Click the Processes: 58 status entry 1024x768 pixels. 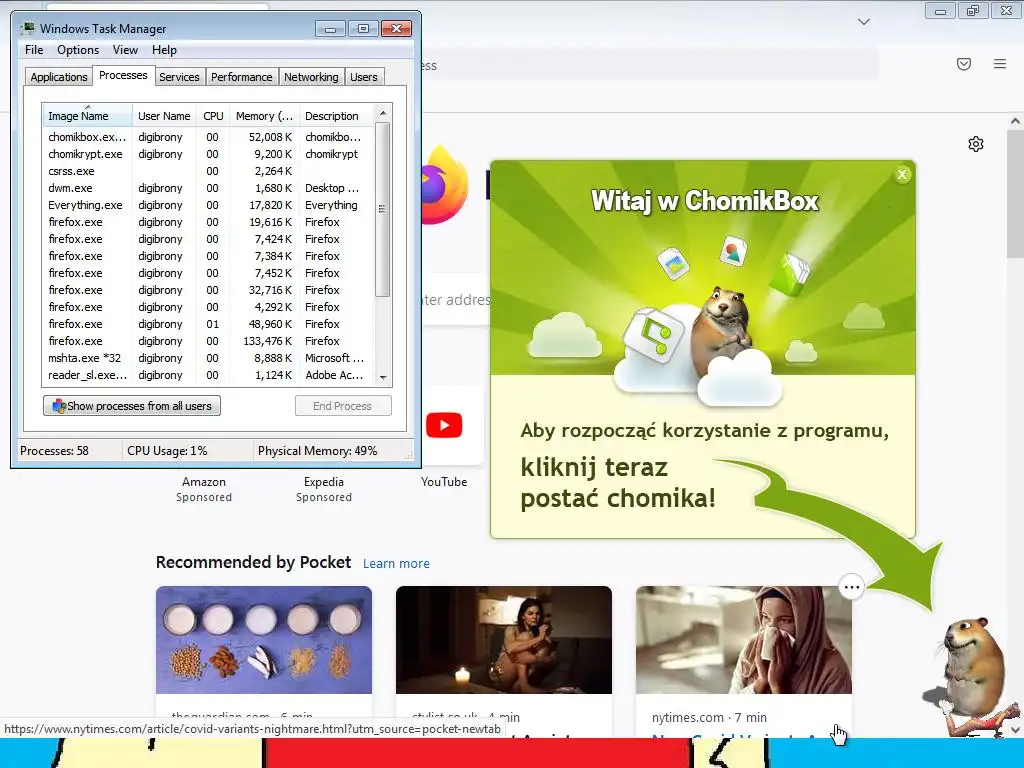(54, 451)
